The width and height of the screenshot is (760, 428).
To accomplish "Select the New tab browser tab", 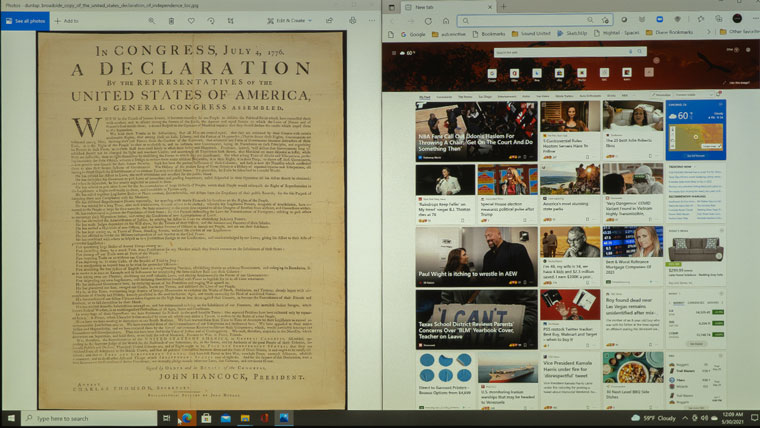I will coord(448,7).
